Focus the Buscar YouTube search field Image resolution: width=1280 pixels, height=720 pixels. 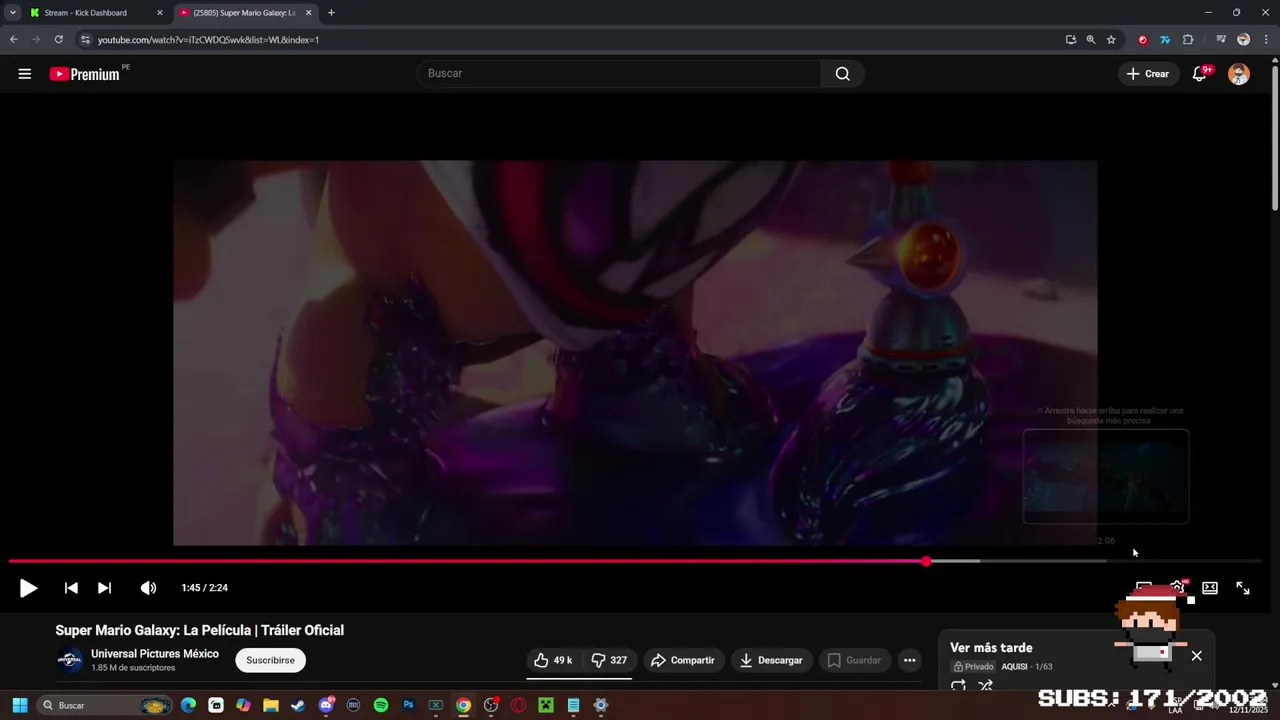pos(619,74)
